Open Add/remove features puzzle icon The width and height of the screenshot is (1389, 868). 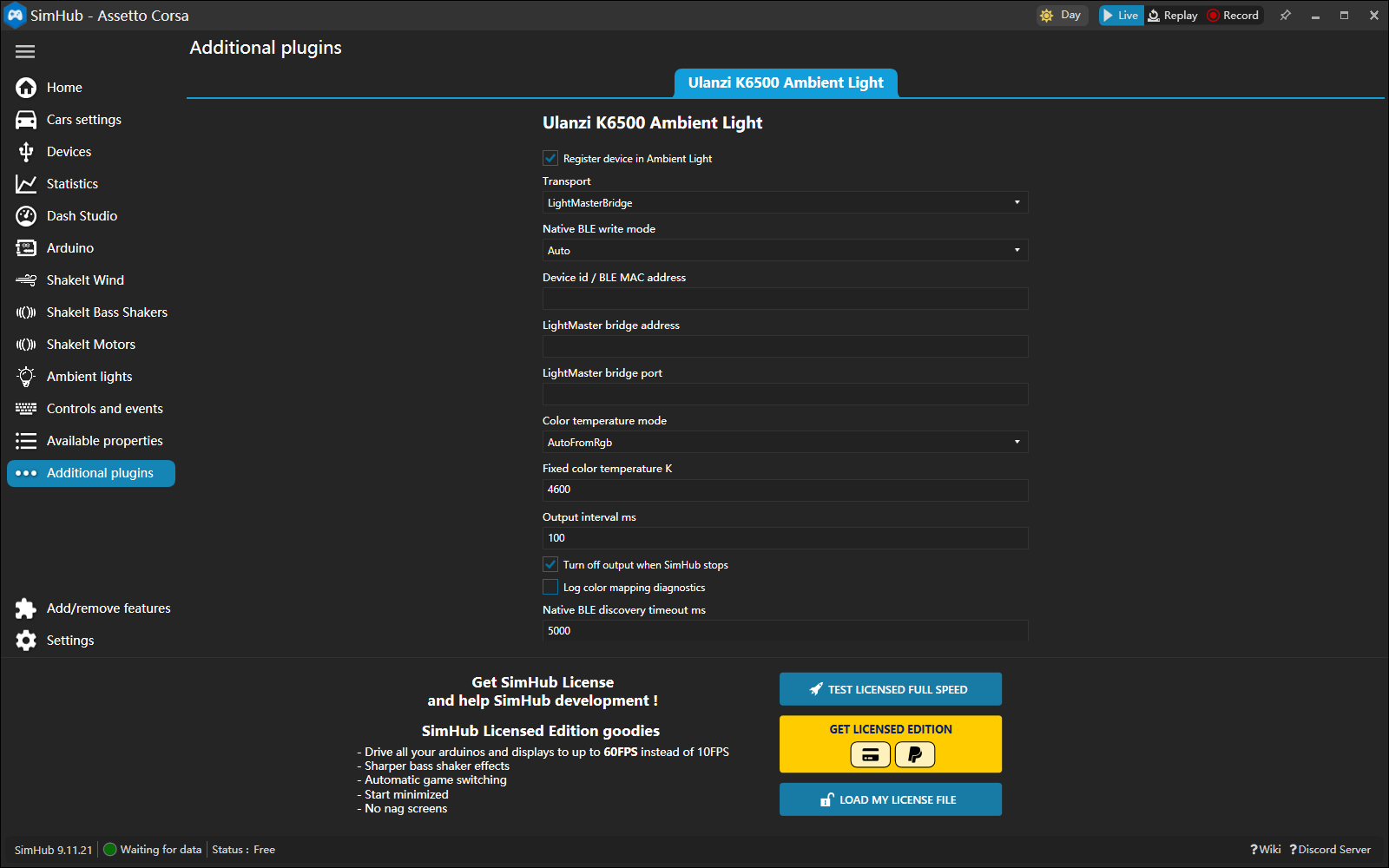26,608
